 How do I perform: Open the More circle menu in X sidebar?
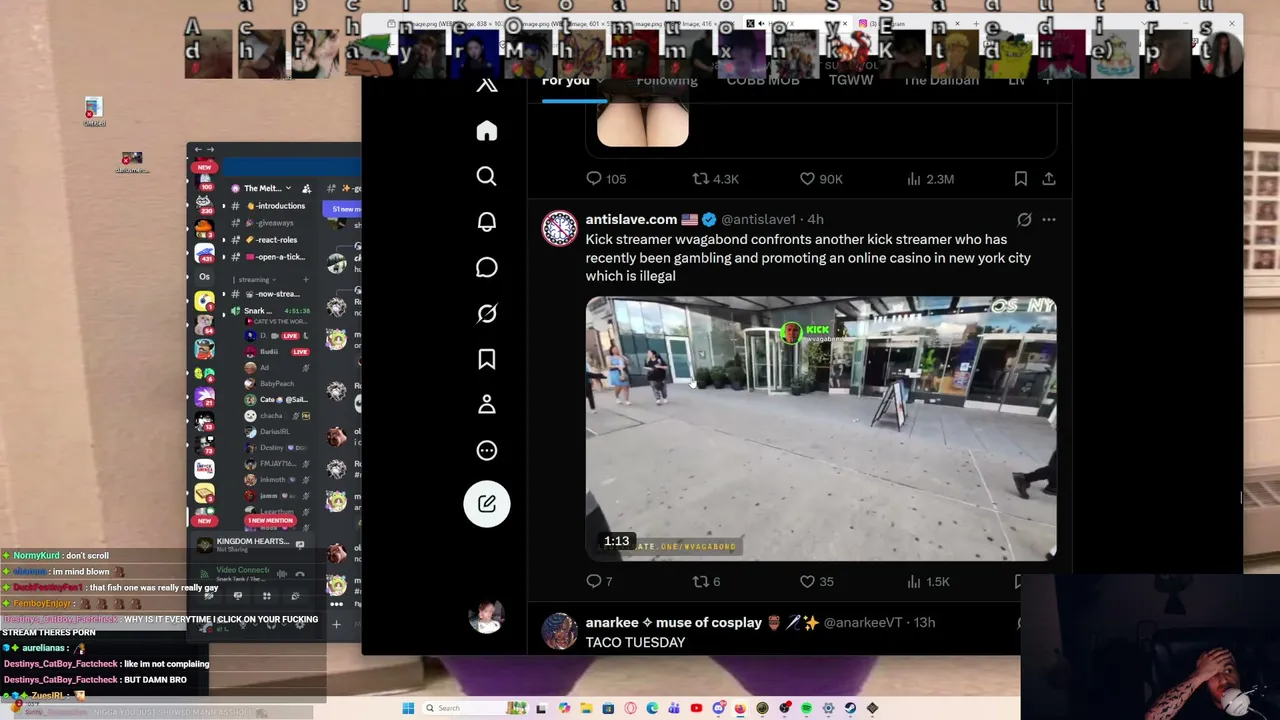click(x=486, y=450)
